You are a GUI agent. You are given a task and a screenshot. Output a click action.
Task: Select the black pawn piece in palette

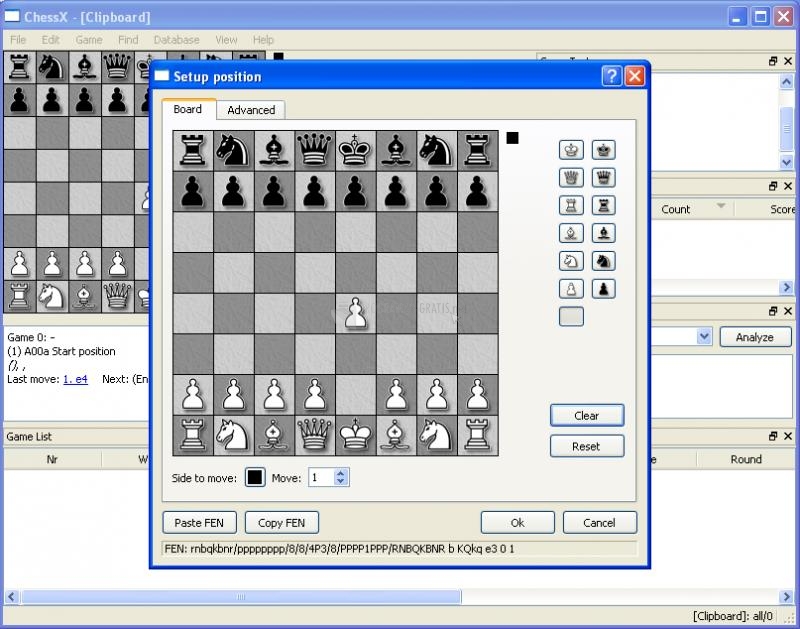[604, 289]
